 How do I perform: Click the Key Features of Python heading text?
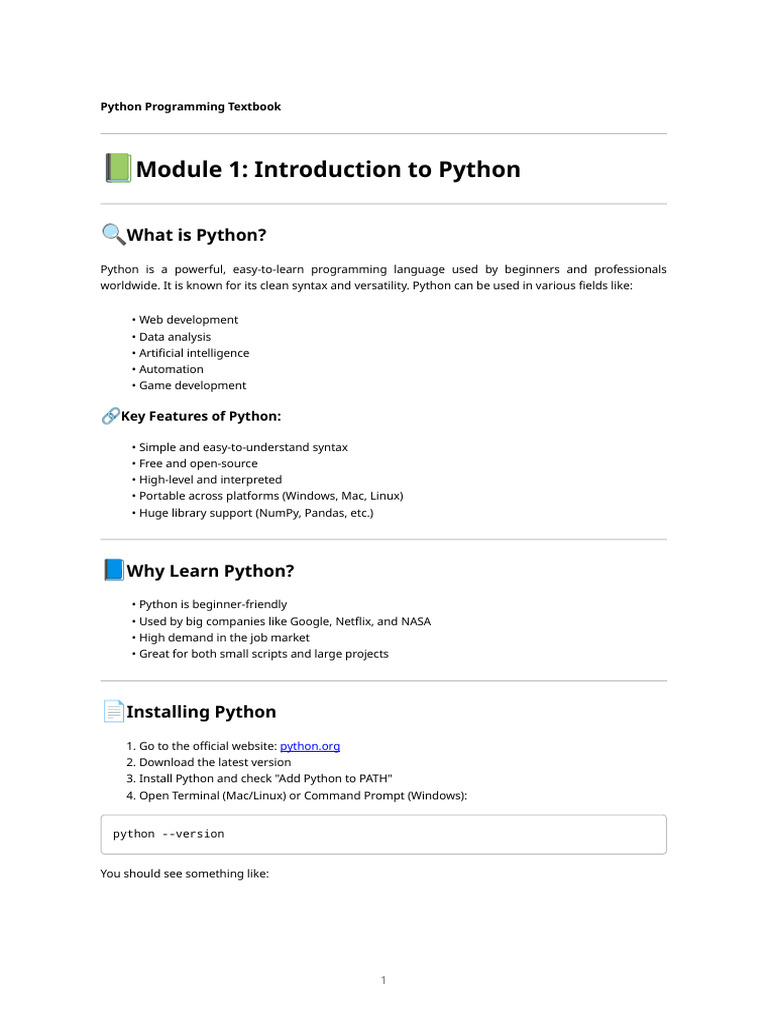(201, 416)
